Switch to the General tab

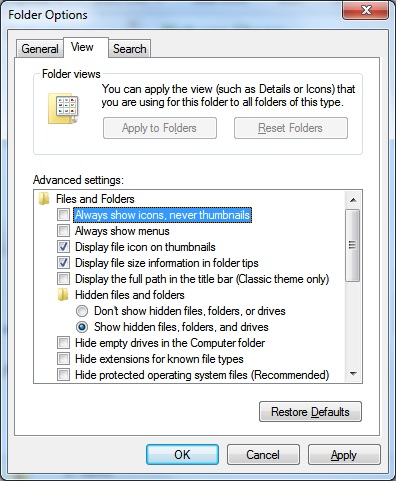(40, 49)
